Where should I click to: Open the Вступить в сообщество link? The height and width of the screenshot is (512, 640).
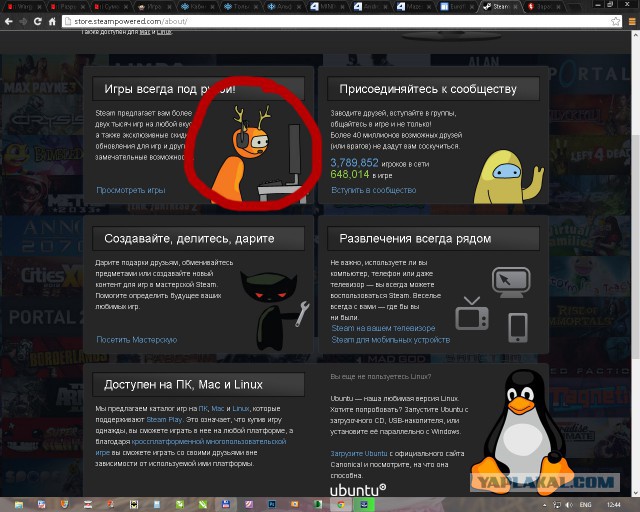pos(373,190)
